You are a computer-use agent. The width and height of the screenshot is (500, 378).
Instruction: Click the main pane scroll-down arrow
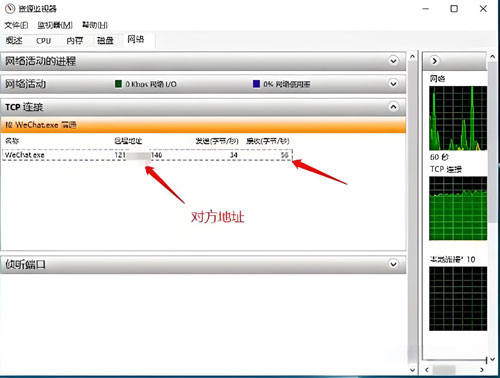(412, 370)
